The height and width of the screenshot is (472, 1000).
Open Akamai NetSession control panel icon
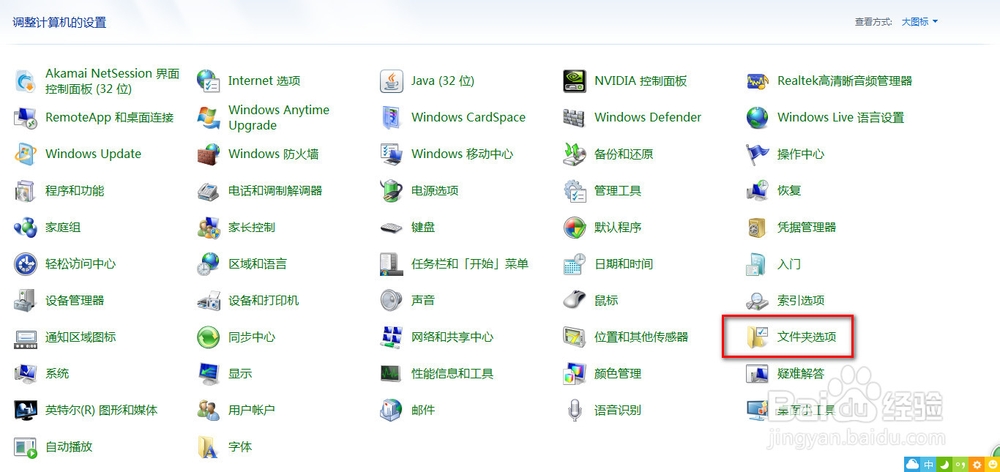26,81
